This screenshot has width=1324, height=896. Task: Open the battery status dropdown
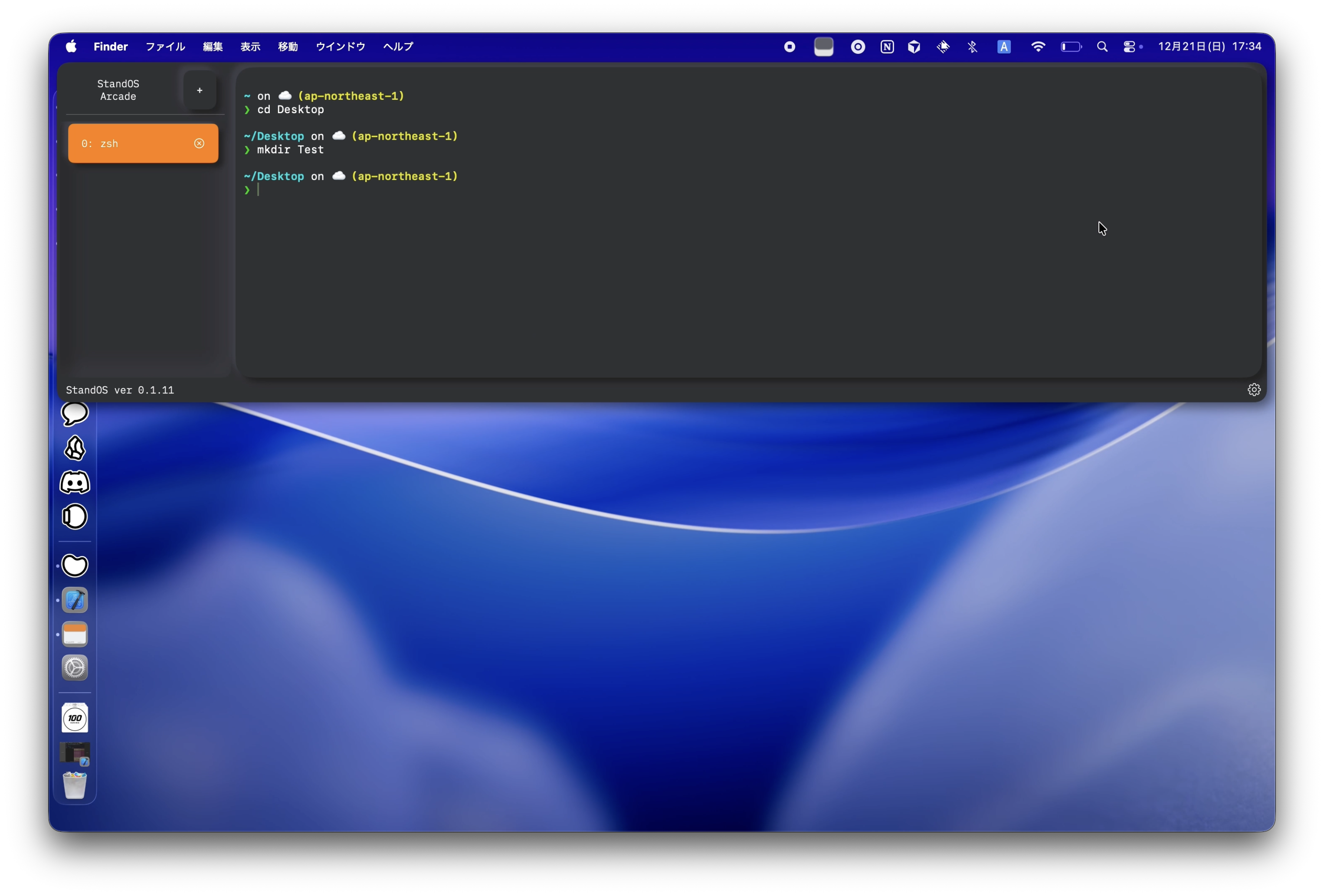[1072, 47]
